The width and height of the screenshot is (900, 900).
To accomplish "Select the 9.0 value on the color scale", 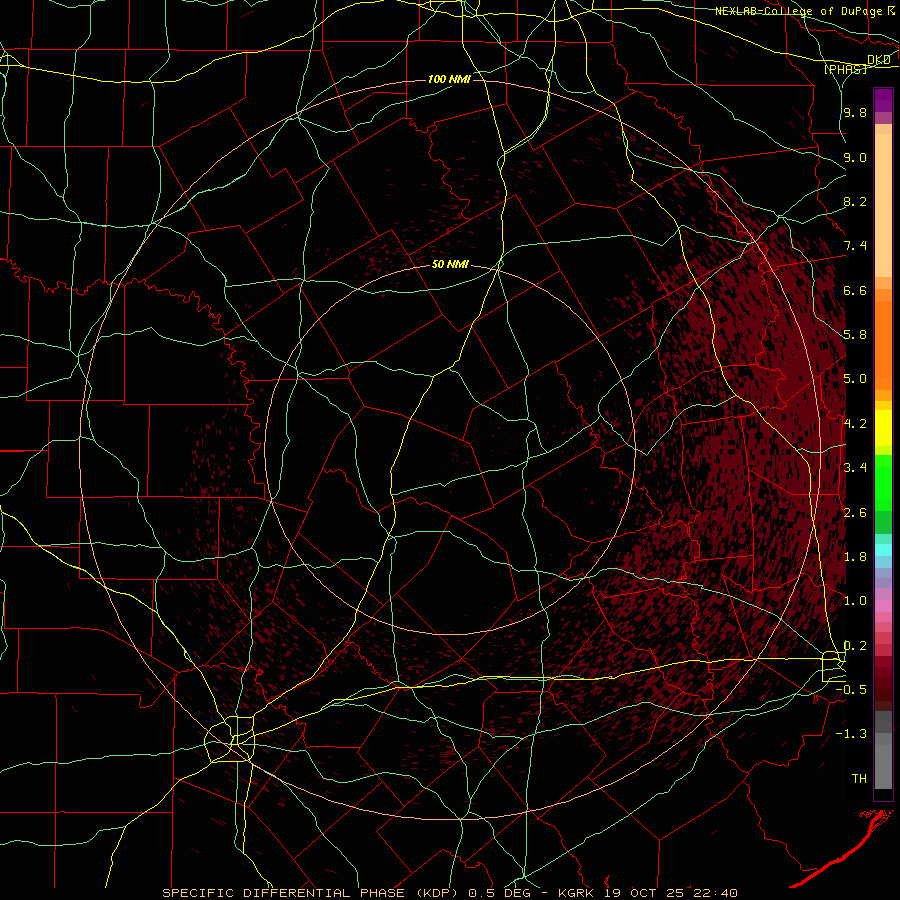I will tap(855, 157).
